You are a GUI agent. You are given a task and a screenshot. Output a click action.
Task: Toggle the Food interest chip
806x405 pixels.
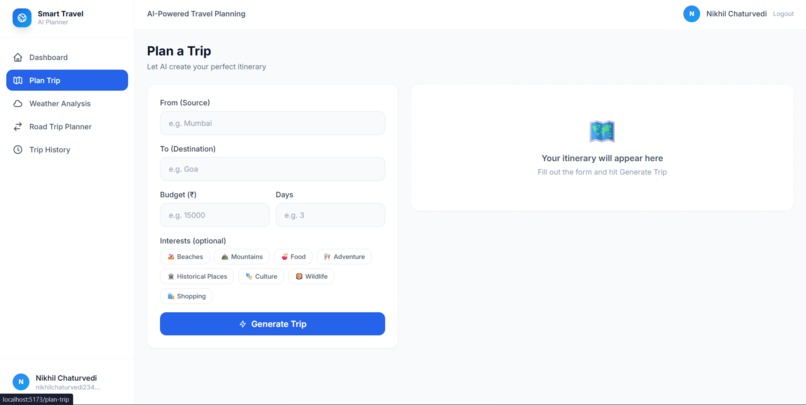(x=293, y=256)
